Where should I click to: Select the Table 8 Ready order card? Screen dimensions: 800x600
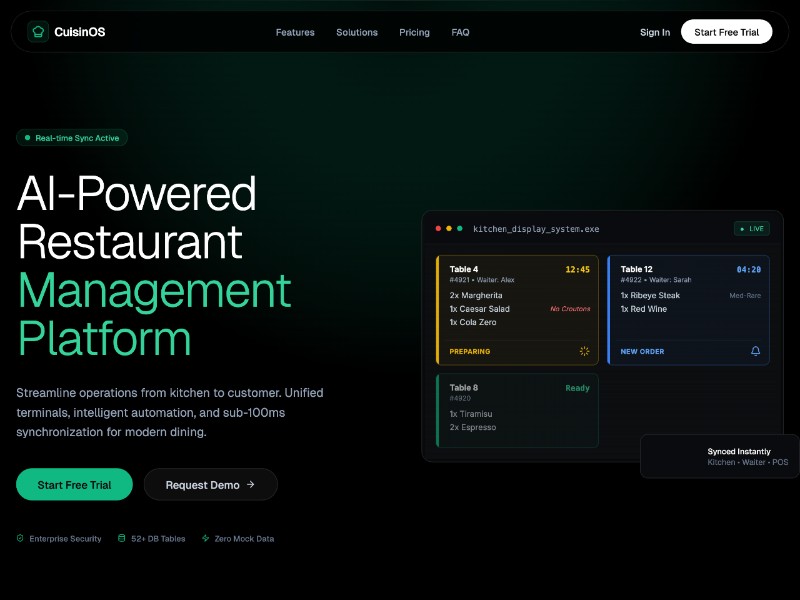[x=517, y=410]
